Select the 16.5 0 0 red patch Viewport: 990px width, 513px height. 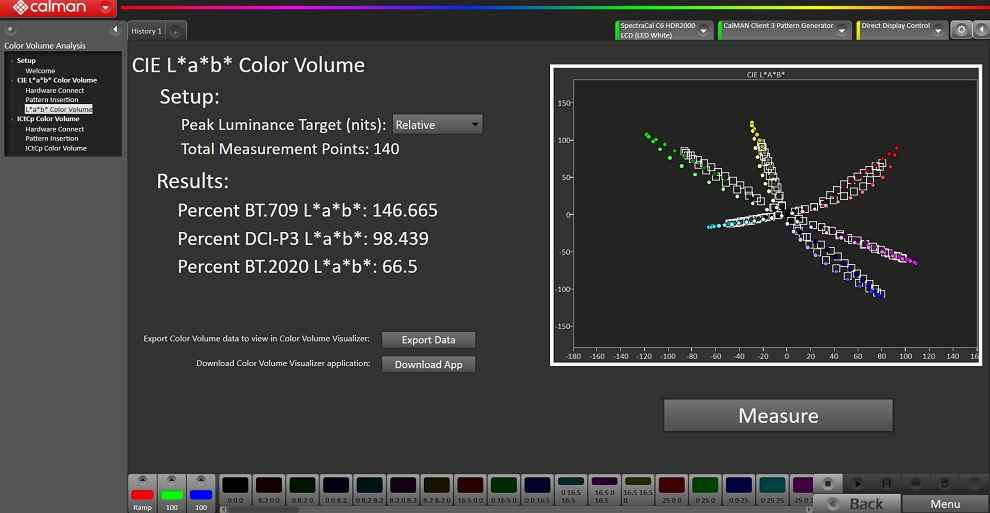(x=470, y=490)
